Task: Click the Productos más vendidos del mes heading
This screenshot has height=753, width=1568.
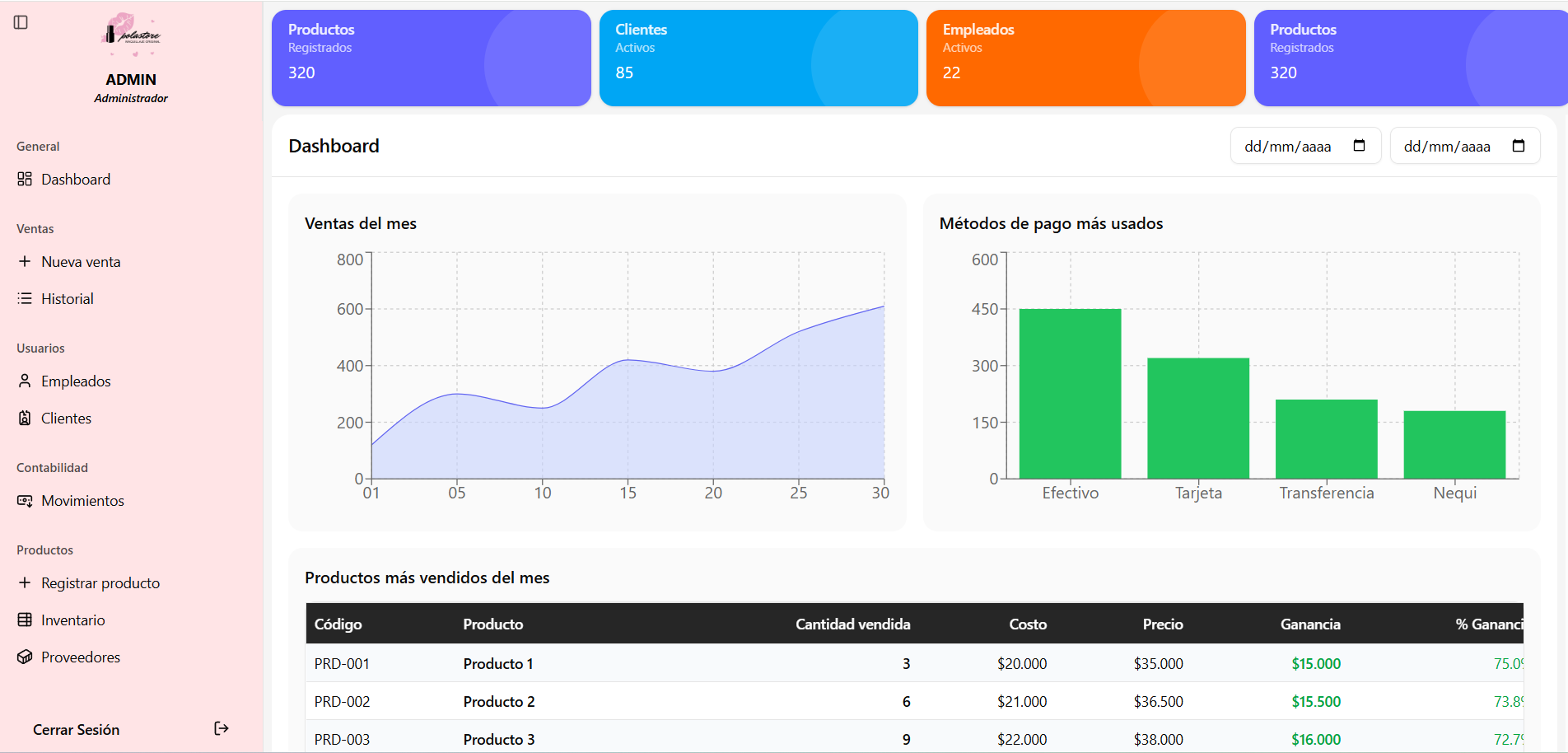Action: tap(427, 578)
